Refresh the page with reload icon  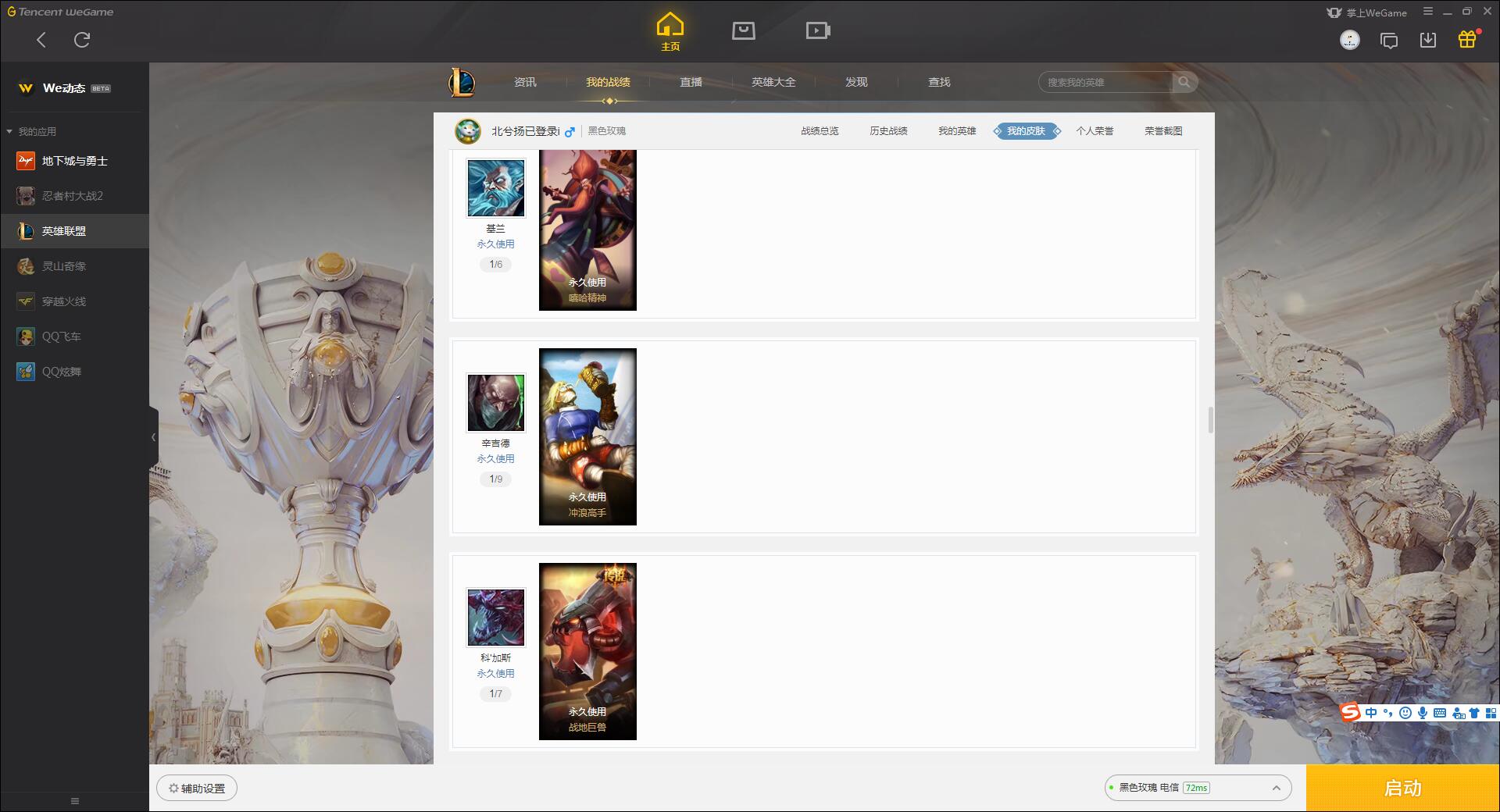[82, 40]
